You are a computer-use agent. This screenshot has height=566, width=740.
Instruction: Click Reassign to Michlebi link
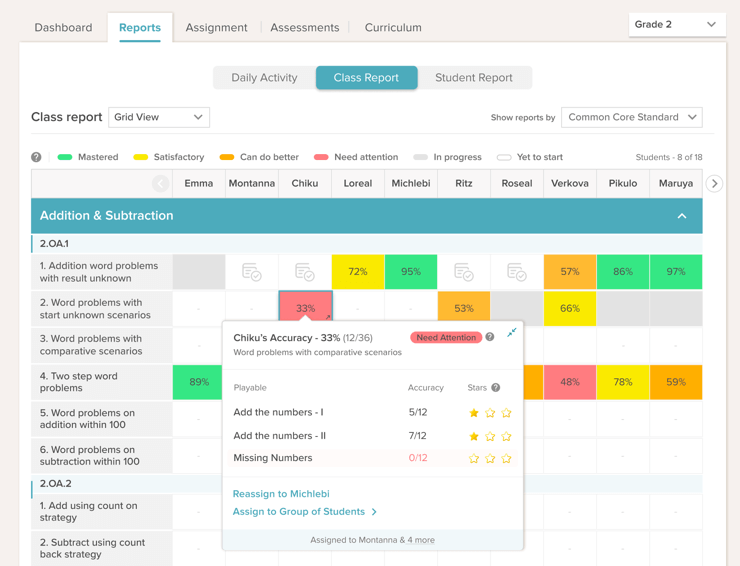pyautogui.click(x=281, y=494)
